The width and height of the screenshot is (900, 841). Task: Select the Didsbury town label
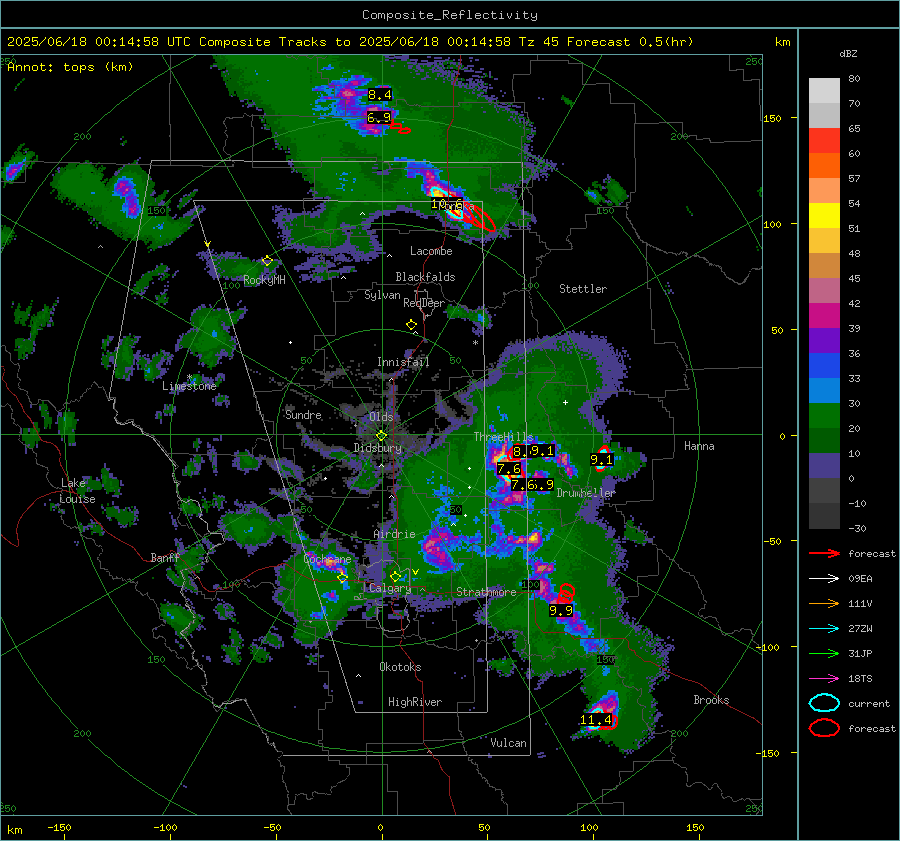point(377,448)
